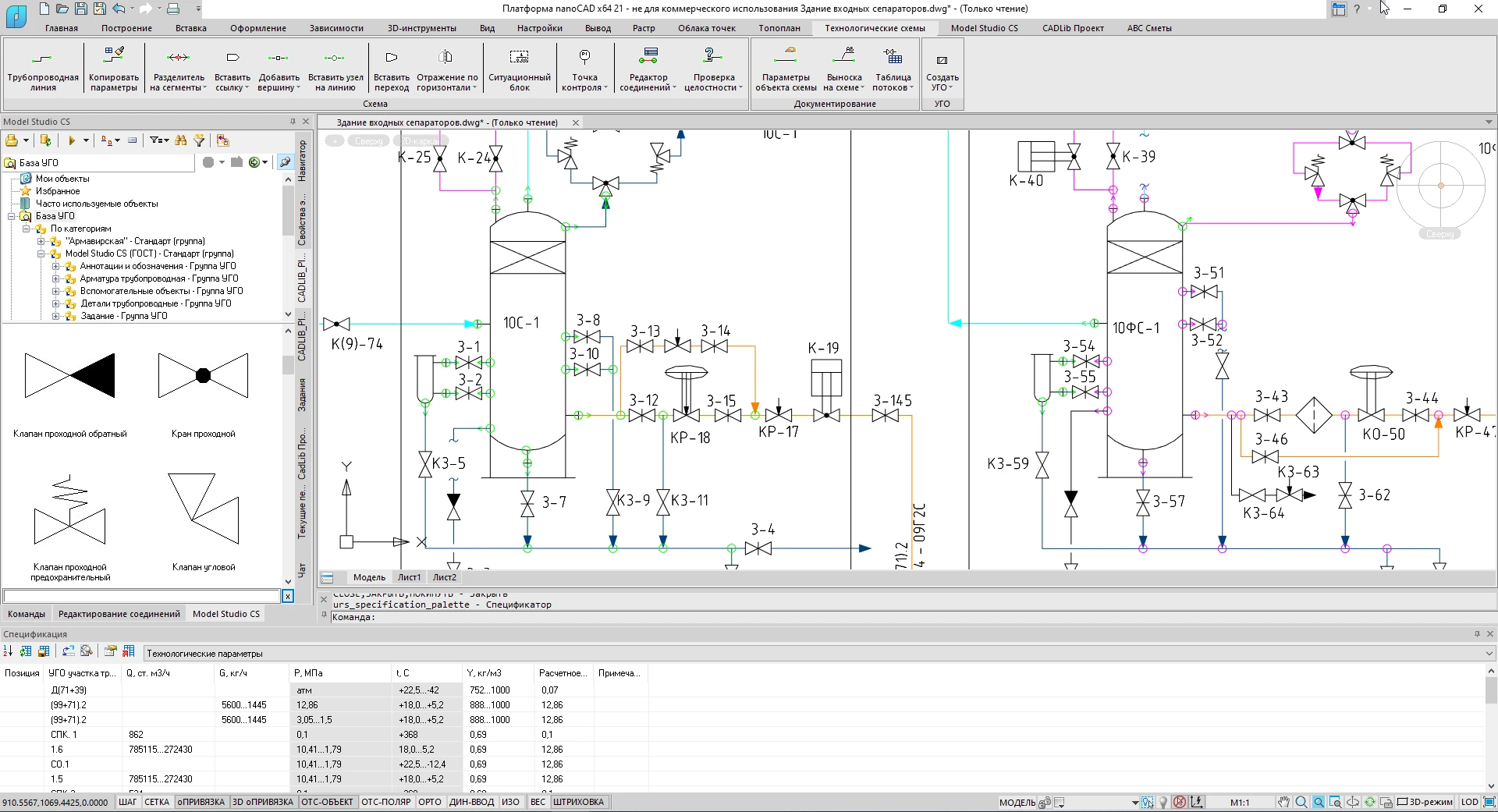This screenshot has height=812, width=1498.
Task: Switch to the Топоплан ribbon tab
Action: (x=779, y=28)
